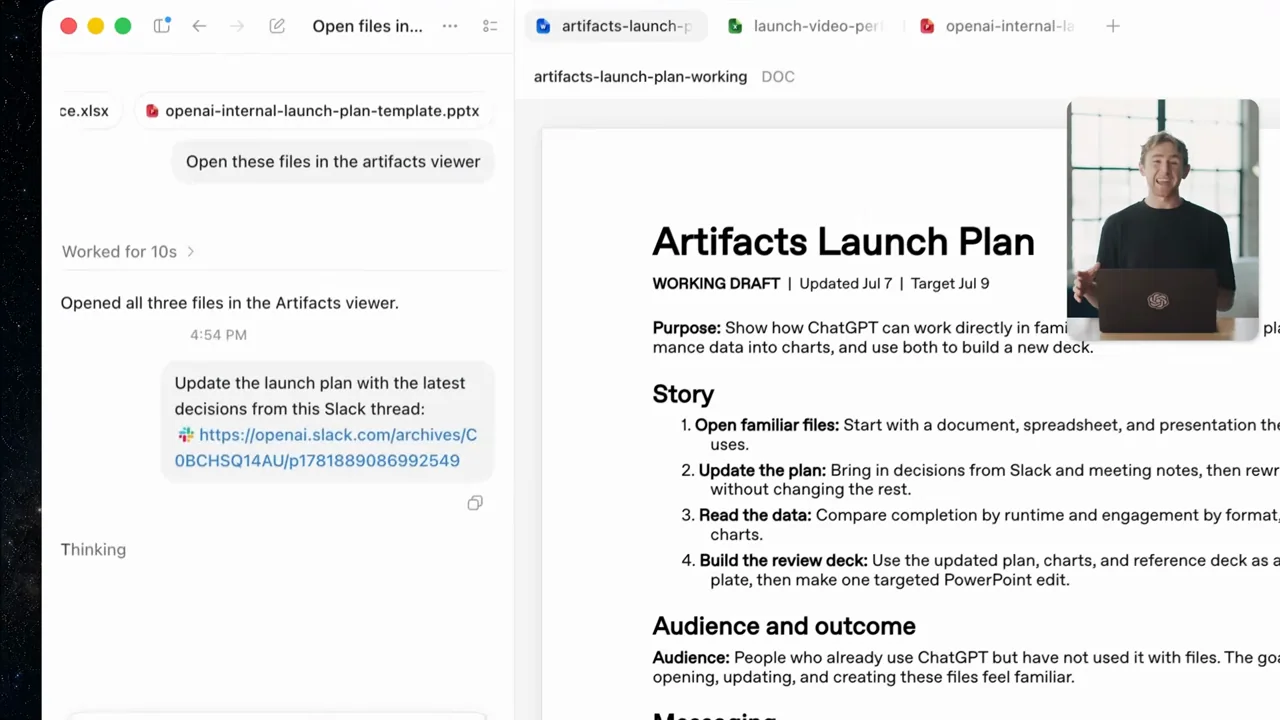Click the "Opened all three files" reply text

coord(229,303)
